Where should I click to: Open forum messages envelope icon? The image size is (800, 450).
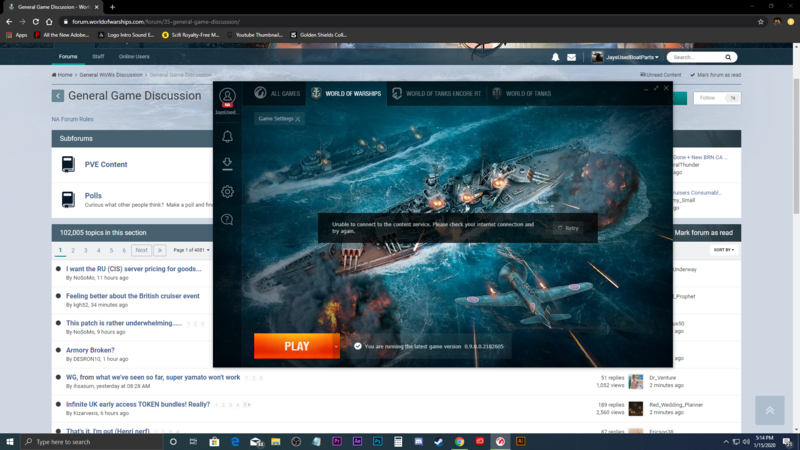coord(571,57)
